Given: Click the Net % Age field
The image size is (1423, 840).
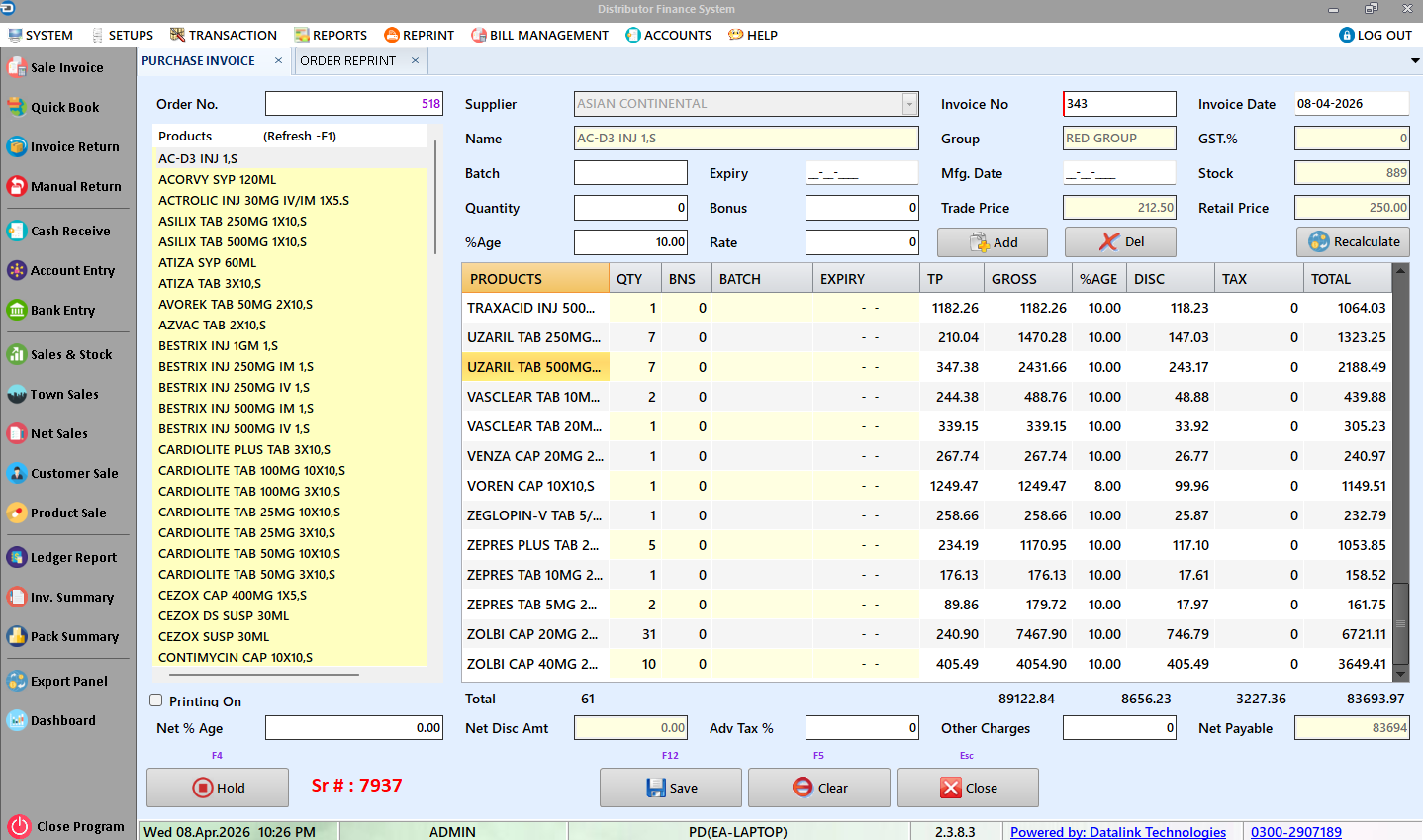Looking at the screenshot, I should (x=354, y=728).
